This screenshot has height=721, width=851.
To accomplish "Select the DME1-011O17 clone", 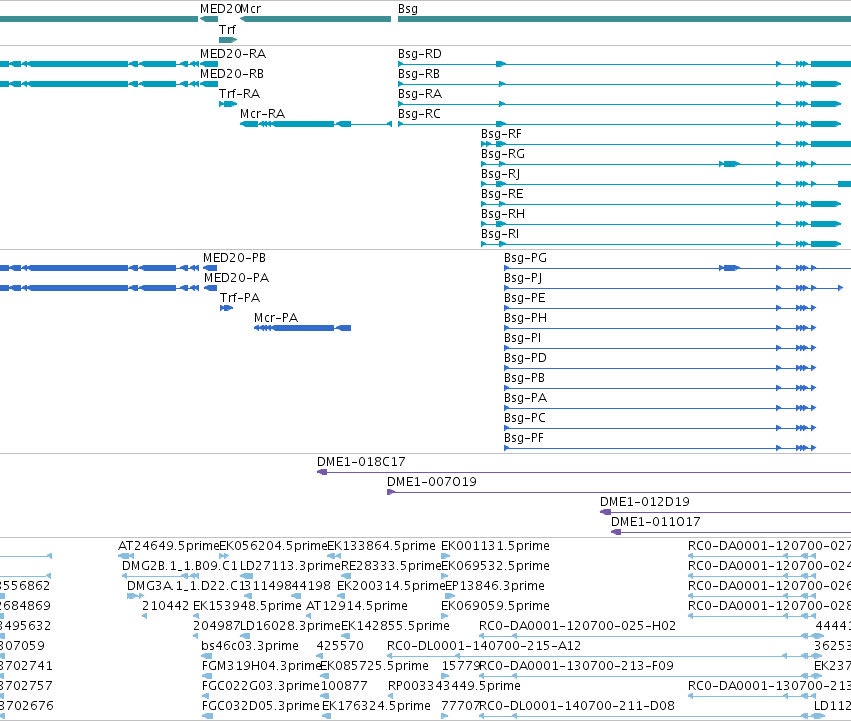I will click(656, 522).
